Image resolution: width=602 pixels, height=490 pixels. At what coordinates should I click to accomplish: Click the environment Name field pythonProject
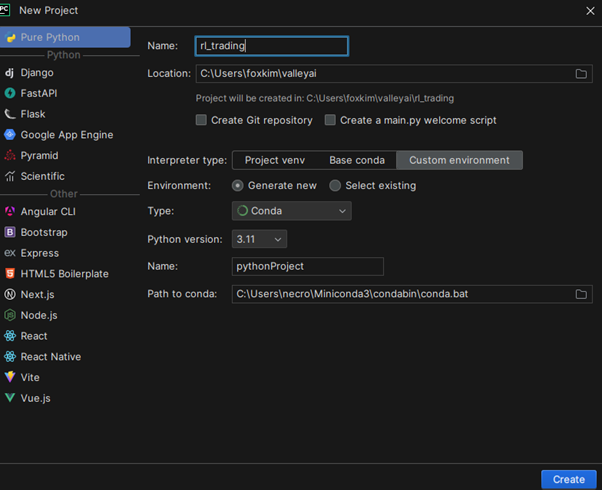click(308, 267)
